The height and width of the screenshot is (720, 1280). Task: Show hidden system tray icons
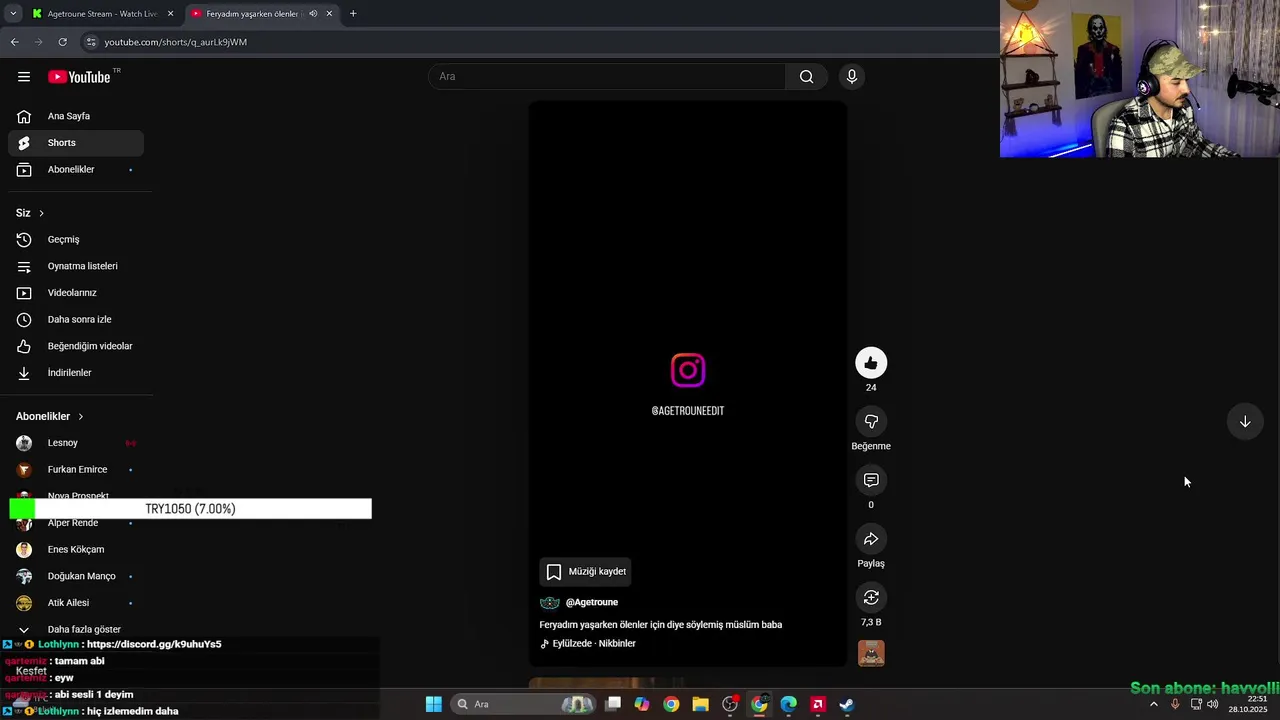point(1154,704)
